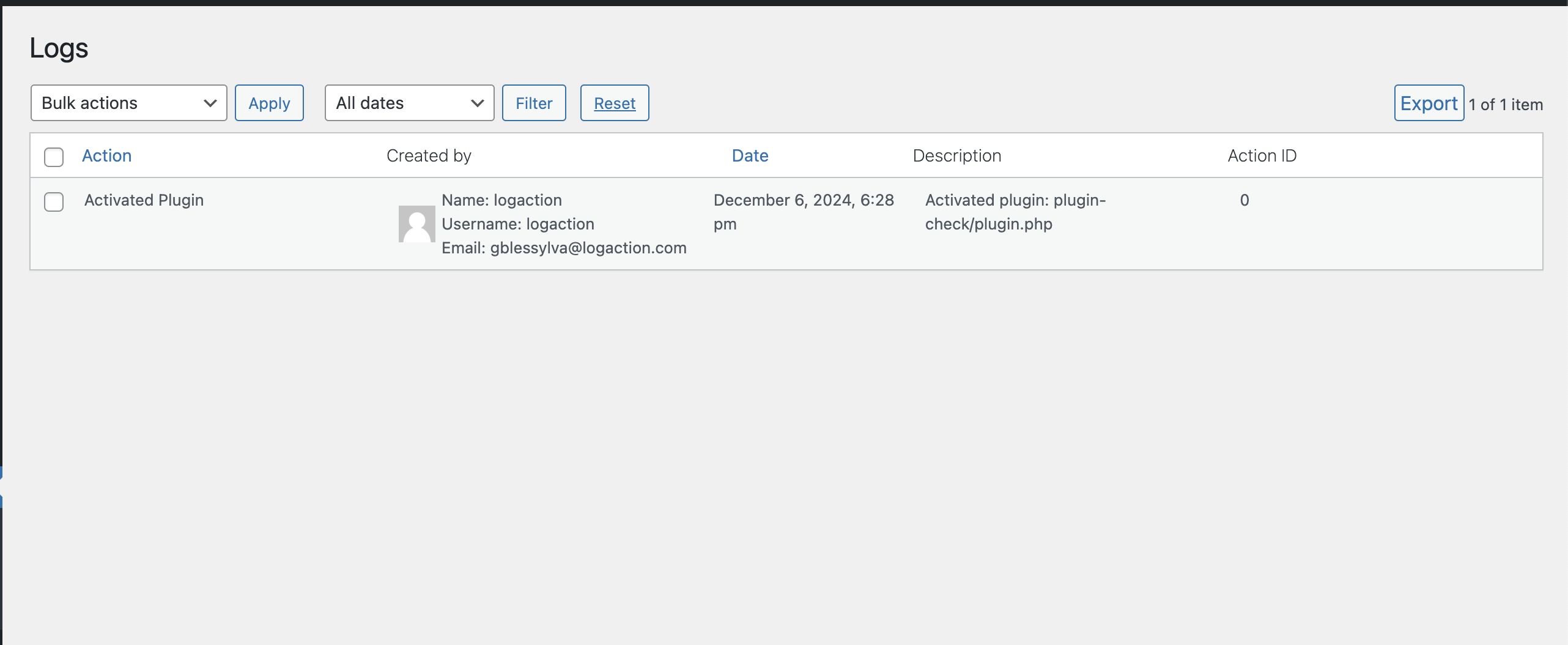Click the plugin-check/plugin.php description text
This screenshot has height=645, width=1568.
(1015, 212)
